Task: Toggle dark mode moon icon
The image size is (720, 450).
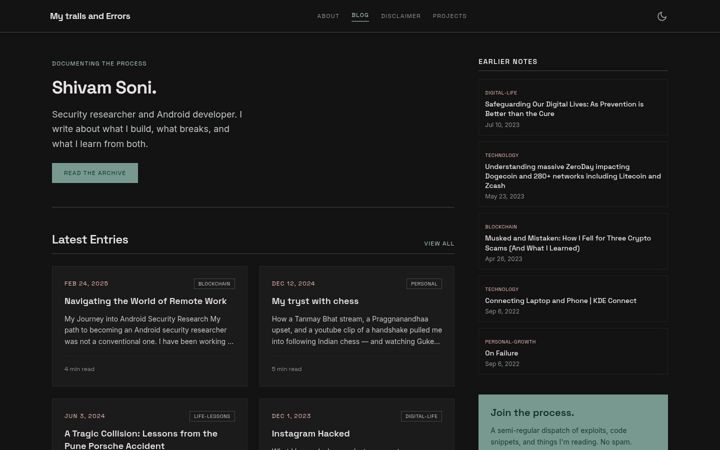Action: (662, 16)
